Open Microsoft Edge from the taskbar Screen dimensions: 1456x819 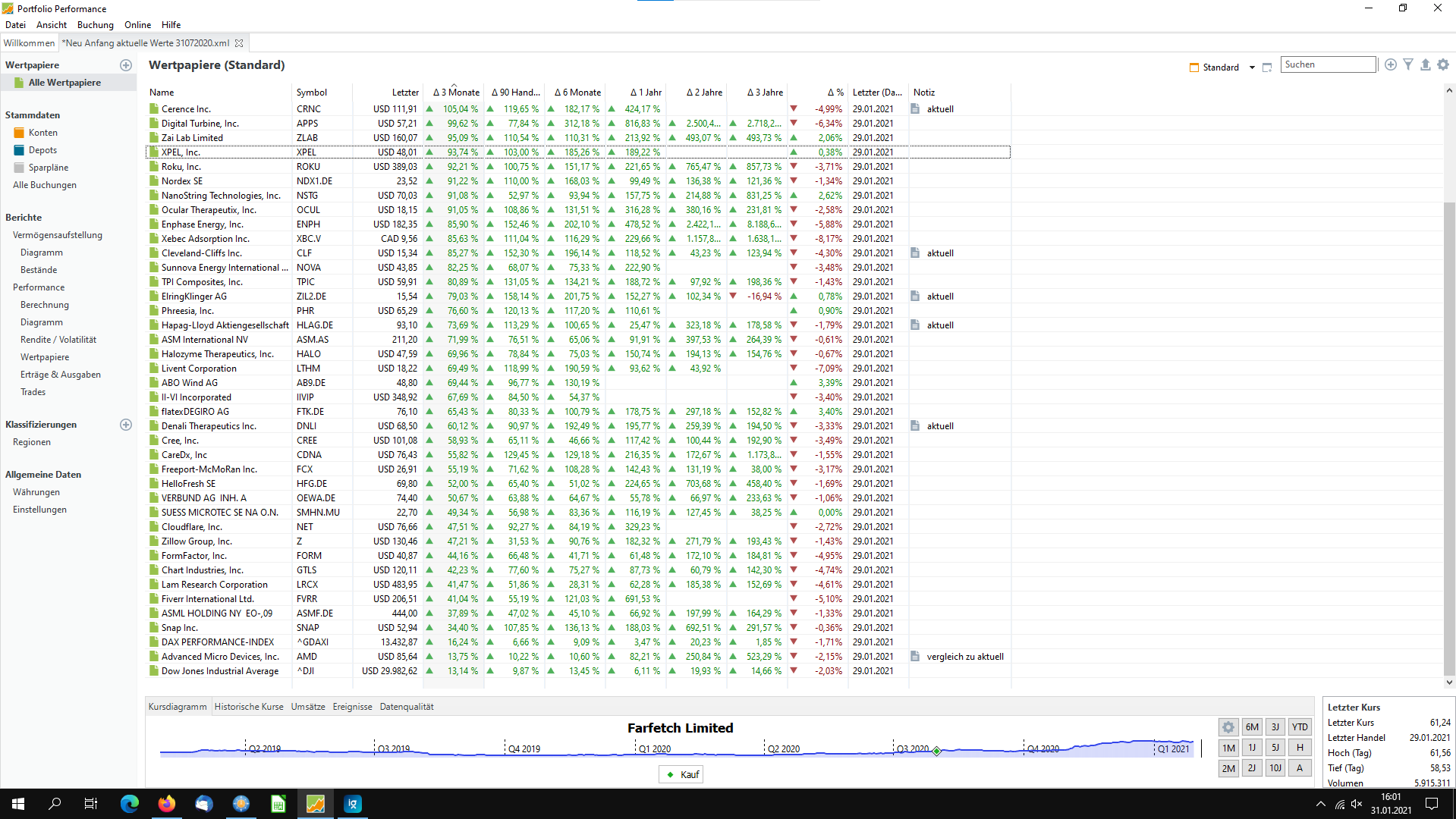point(130,804)
